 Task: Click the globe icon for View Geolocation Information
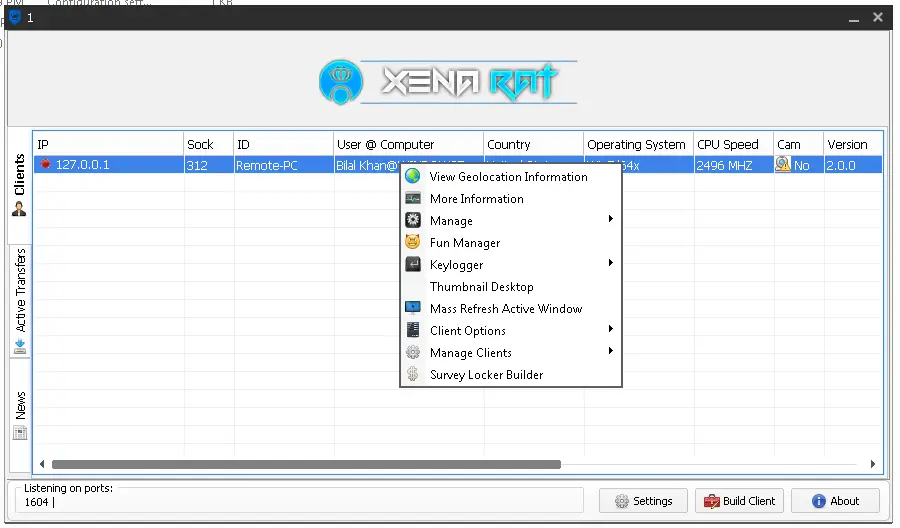(412, 176)
